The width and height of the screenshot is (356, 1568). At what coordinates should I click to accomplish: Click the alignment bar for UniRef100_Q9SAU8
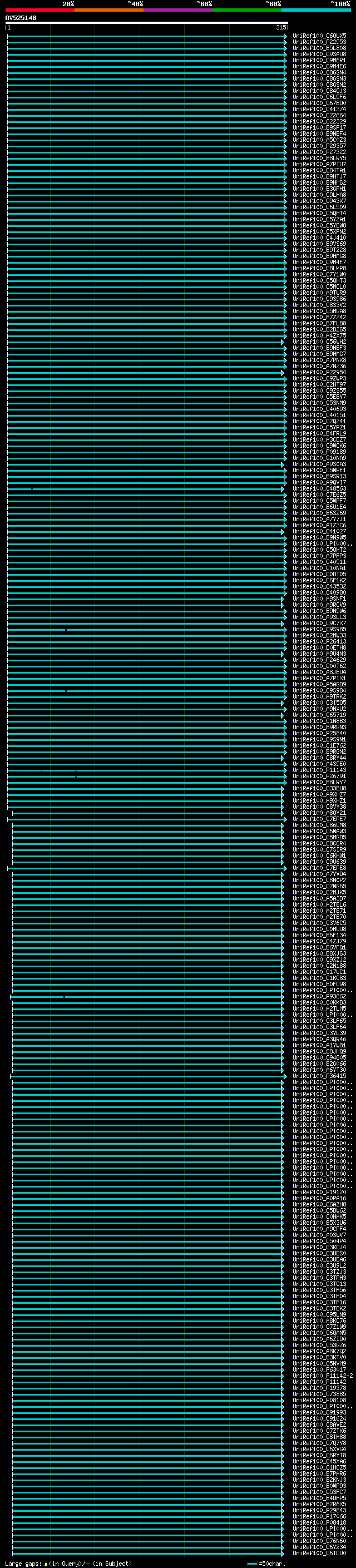(x=146, y=54)
